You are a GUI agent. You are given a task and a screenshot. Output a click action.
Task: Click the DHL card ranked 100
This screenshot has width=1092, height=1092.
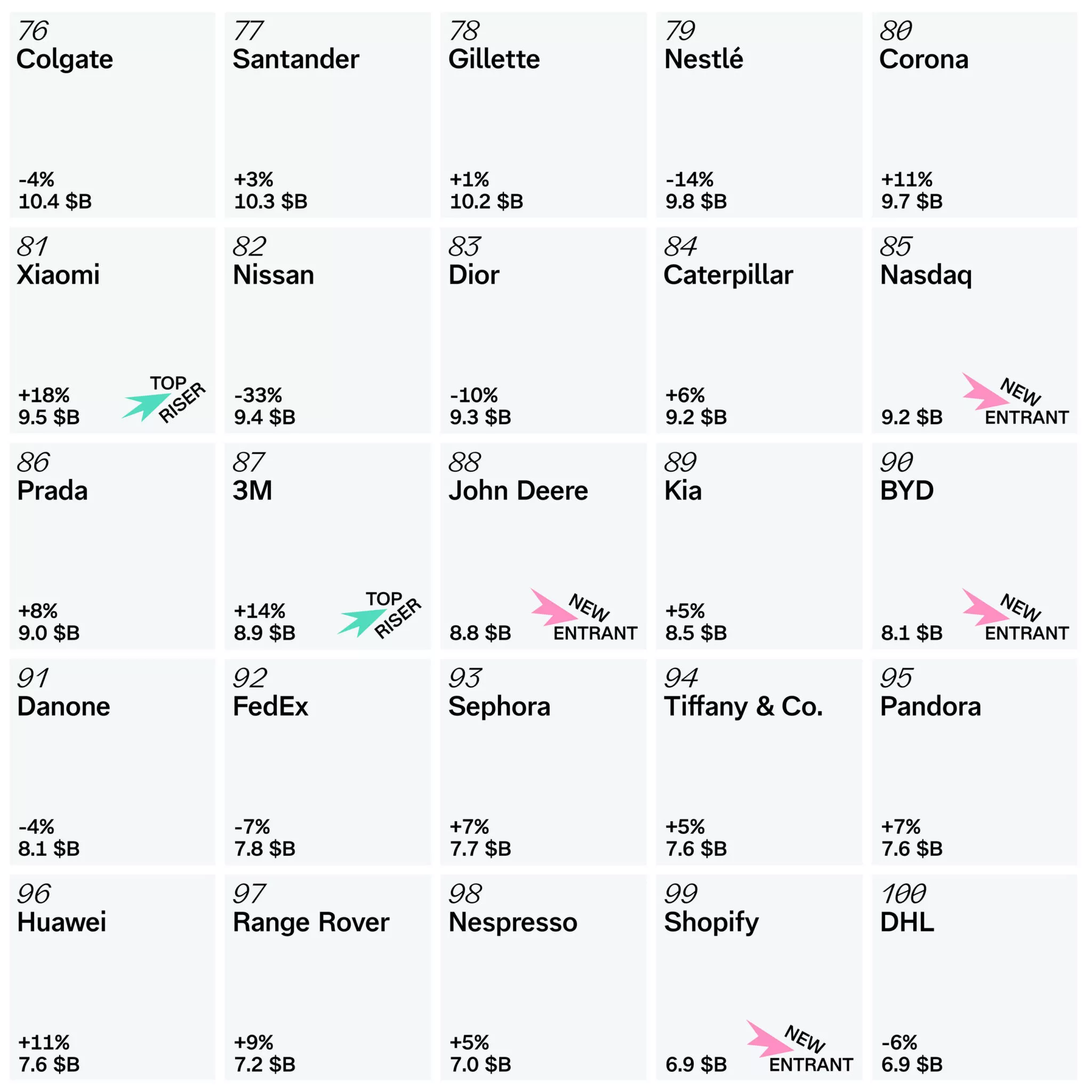coord(975,978)
